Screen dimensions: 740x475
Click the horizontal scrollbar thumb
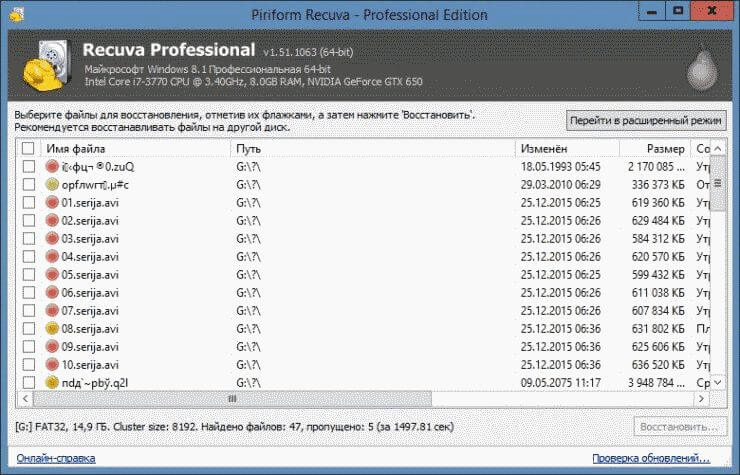[232, 399]
